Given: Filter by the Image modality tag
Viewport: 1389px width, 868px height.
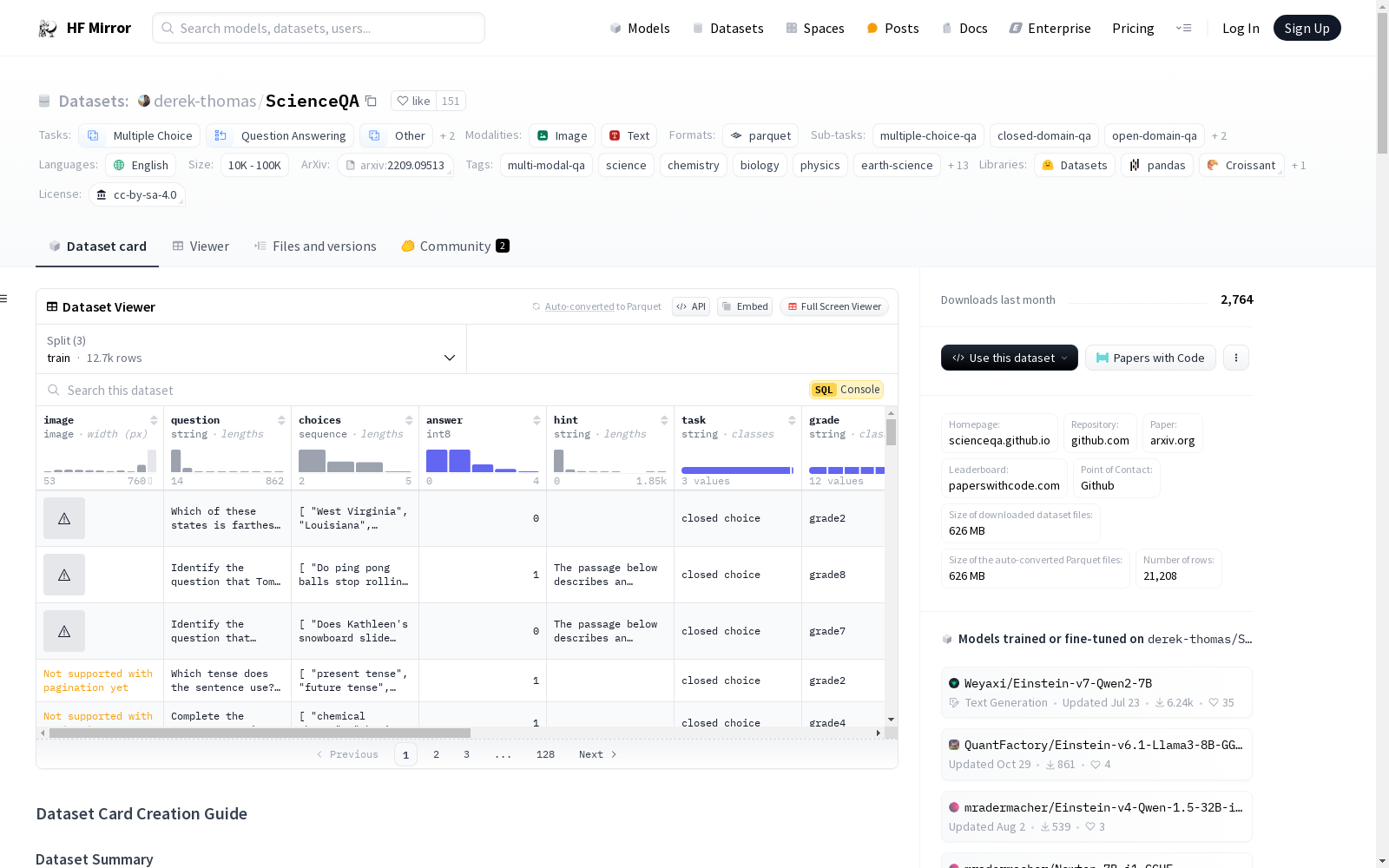Looking at the screenshot, I should (562, 135).
